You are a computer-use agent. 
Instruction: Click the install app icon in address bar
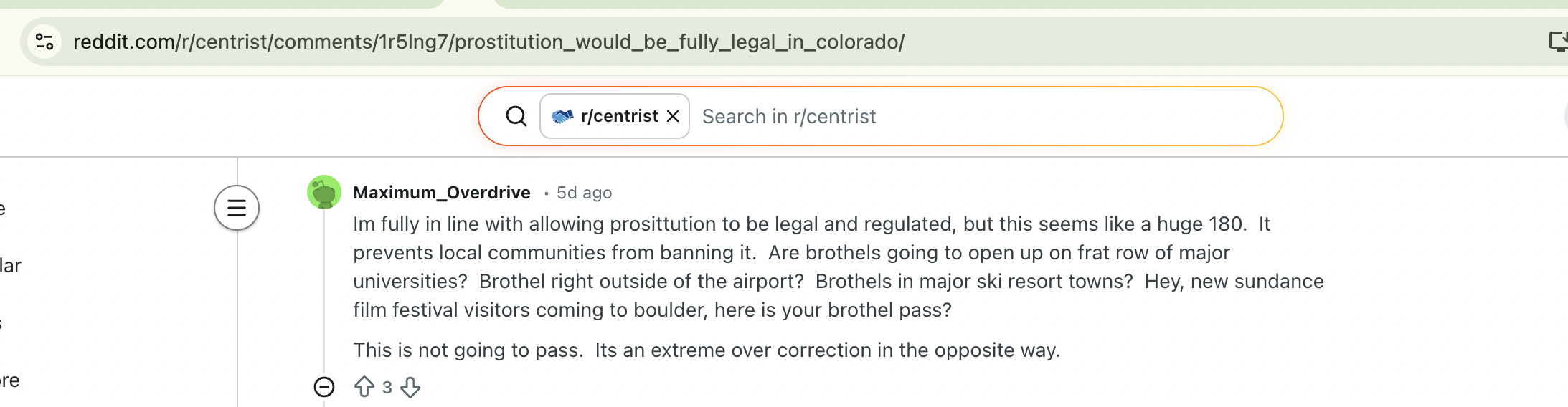click(x=1558, y=42)
